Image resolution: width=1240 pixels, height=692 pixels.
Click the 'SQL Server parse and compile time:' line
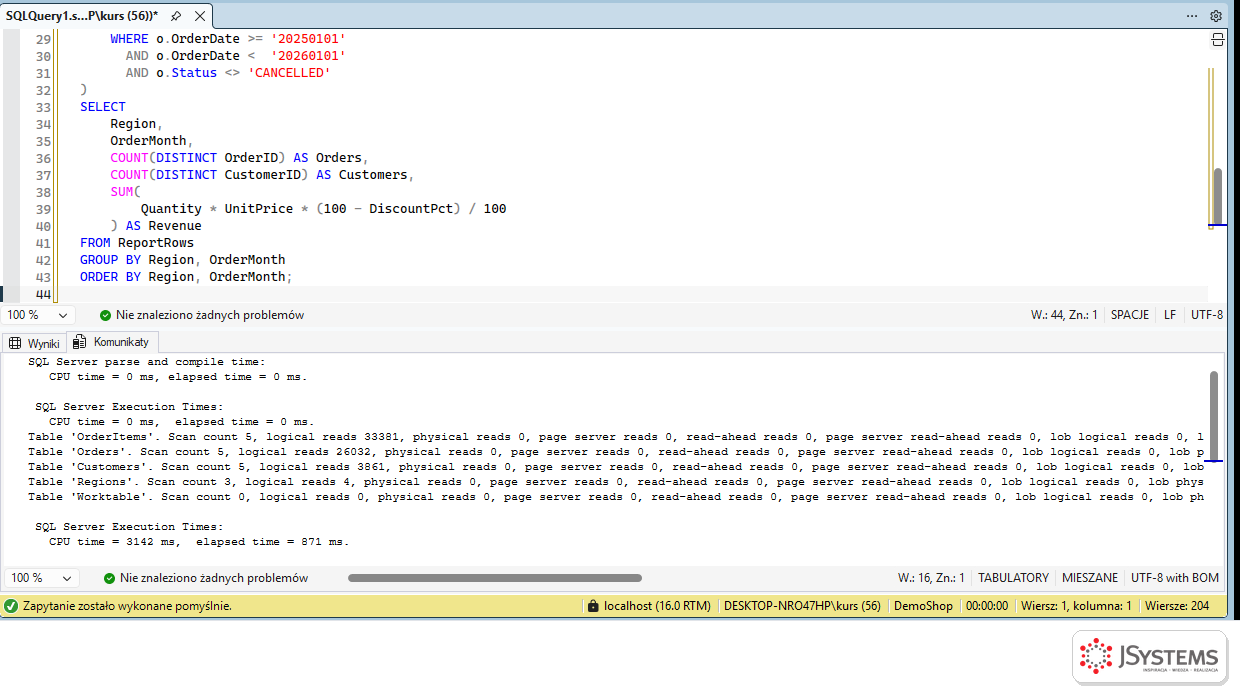point(146,362)
